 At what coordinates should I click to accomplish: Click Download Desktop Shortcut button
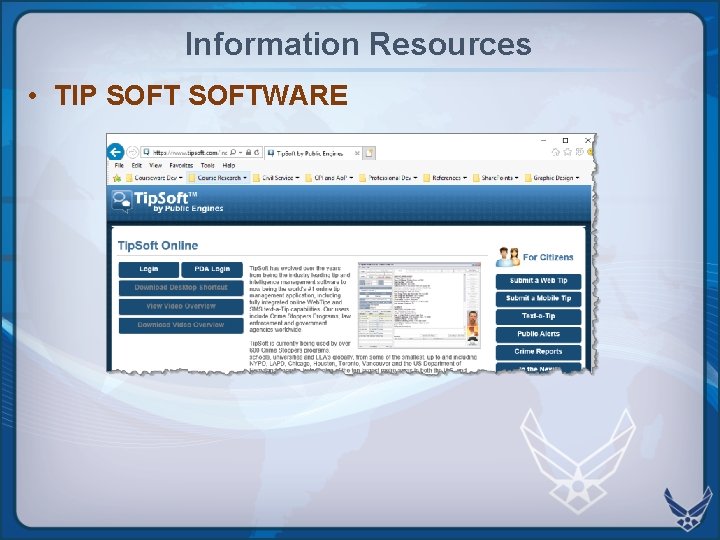pyautogui.click(x=181, y=288)
